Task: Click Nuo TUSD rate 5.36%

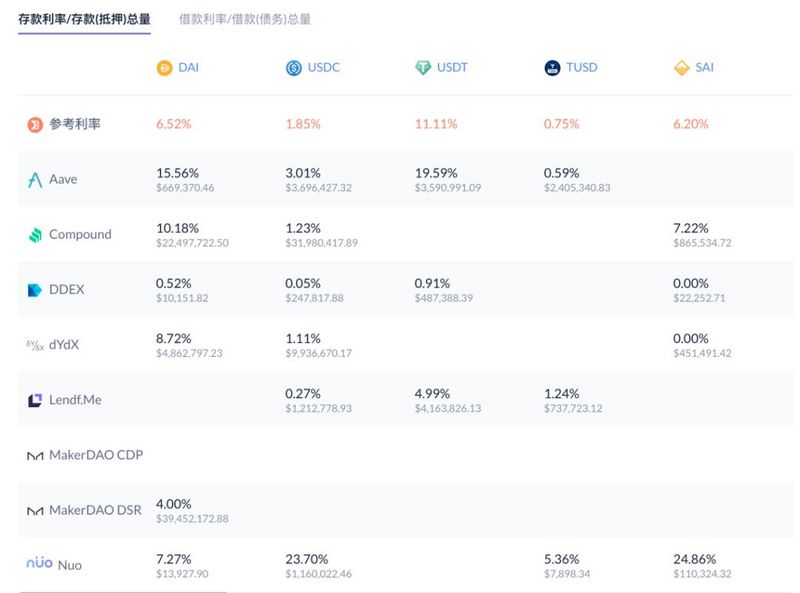Action: [561, 559]
